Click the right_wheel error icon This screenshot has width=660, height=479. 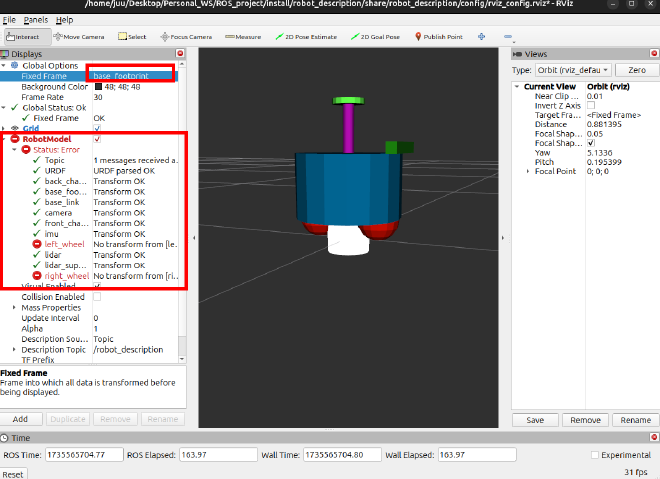(37, 276)
